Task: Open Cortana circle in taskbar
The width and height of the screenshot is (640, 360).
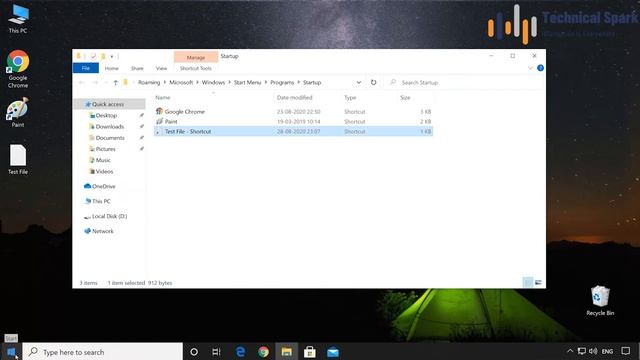Action: pos(194,352)
